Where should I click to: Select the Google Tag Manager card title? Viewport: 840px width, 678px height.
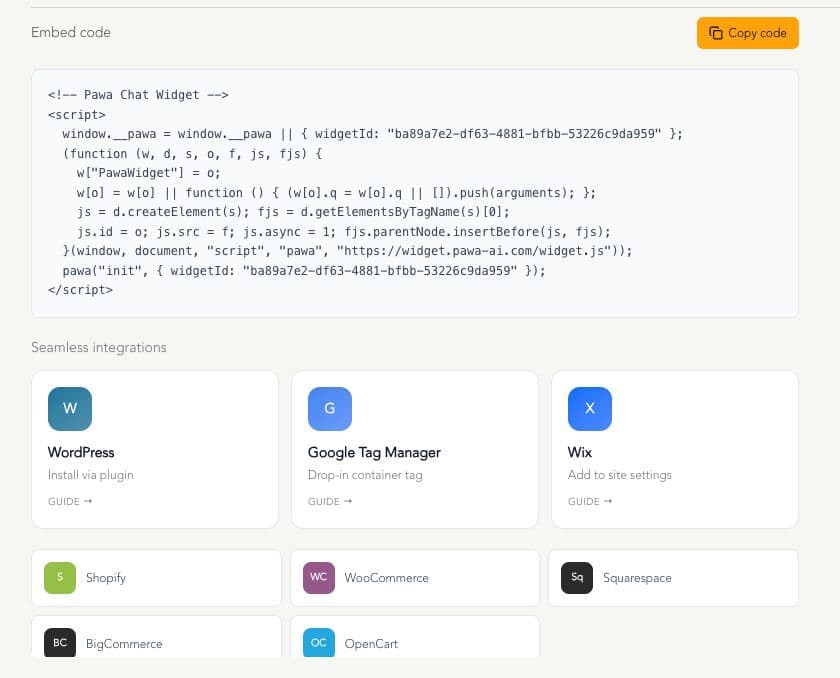click(374, 453)
